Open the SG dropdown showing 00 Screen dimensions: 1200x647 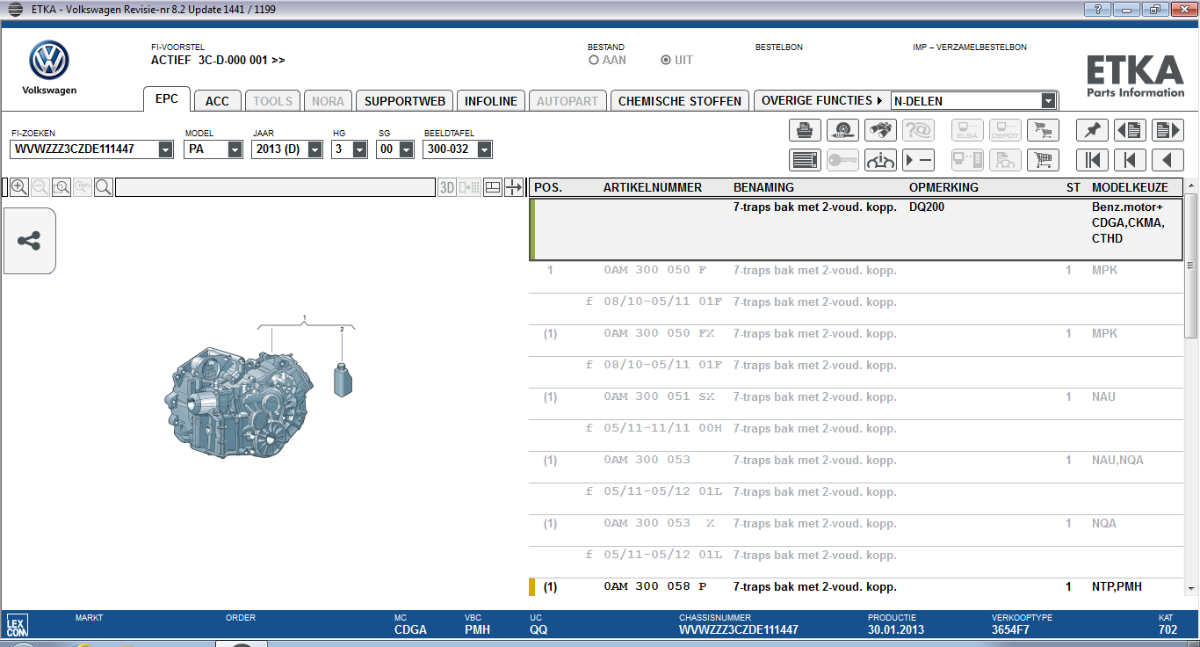coord(406,149)
